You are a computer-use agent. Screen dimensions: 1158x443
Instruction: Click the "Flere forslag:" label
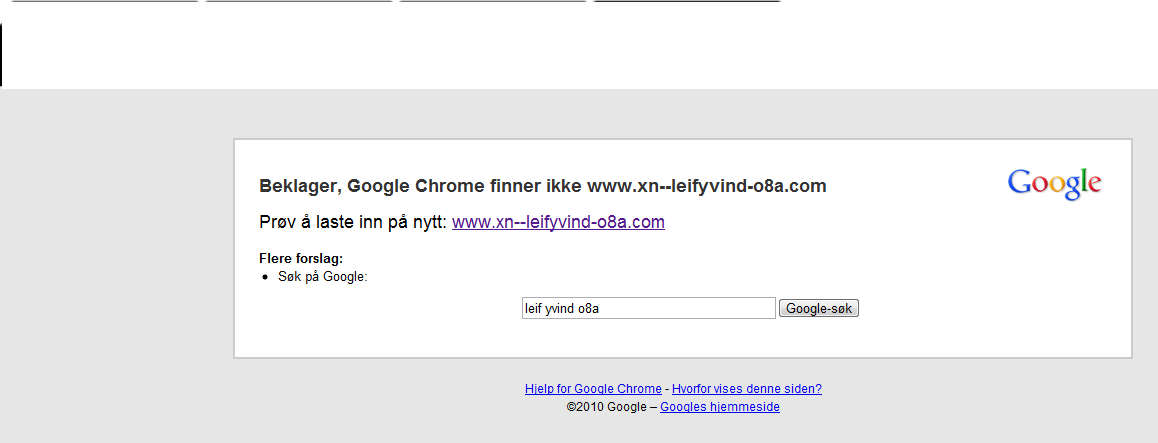(x=301, y=258)
